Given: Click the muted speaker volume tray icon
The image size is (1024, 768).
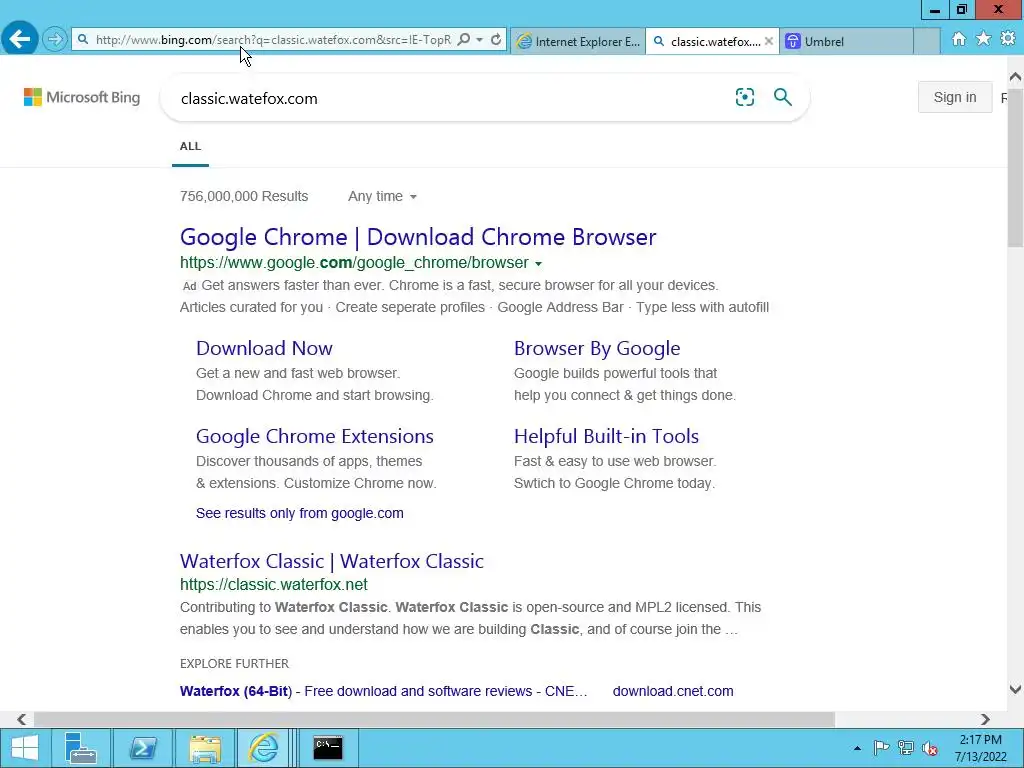Looking at the screenshot, I should 930,748.
